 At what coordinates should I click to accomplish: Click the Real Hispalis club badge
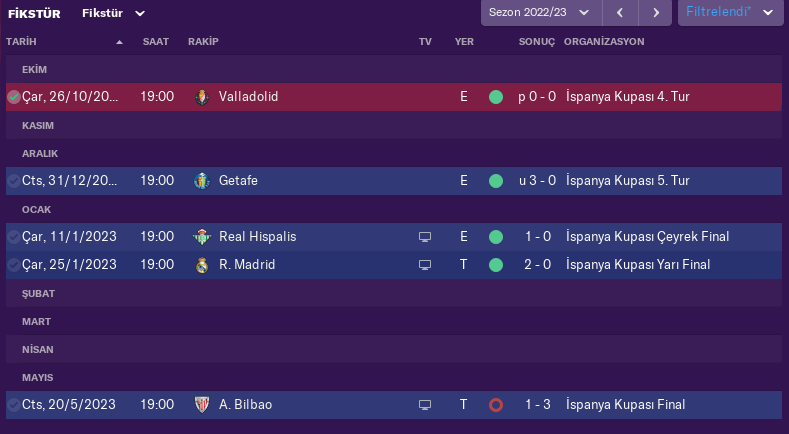(x=202, y=237)
